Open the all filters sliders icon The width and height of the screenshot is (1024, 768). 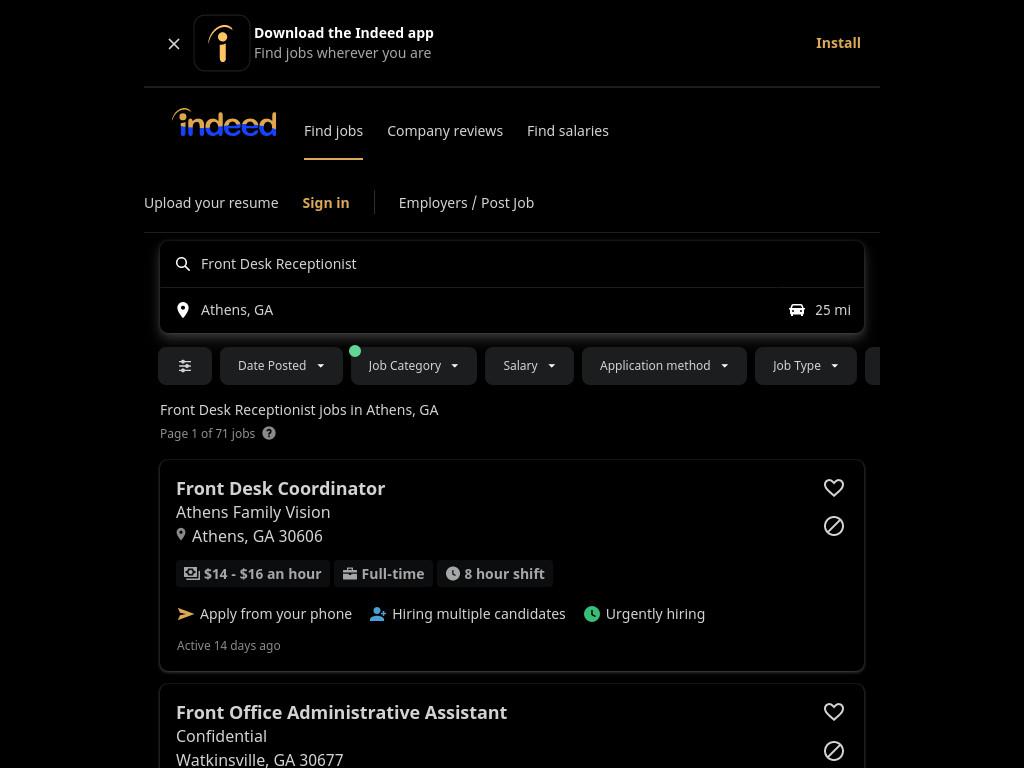[x=185, y=366]
